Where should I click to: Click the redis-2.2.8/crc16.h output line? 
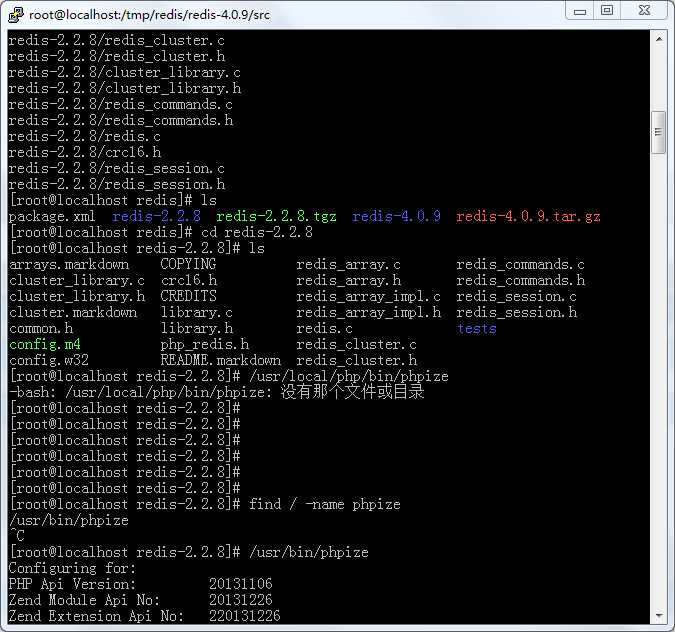[85, 152]
